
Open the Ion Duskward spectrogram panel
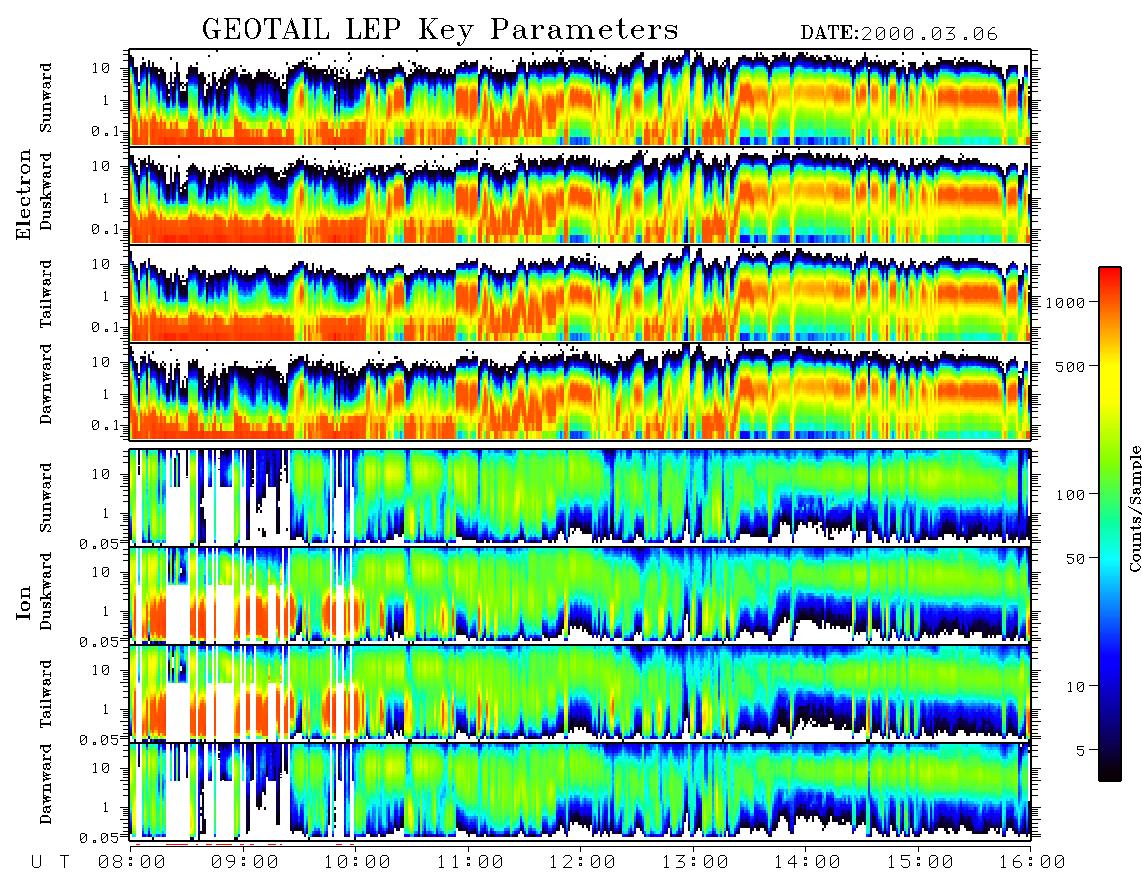click(x=580, y=594)
